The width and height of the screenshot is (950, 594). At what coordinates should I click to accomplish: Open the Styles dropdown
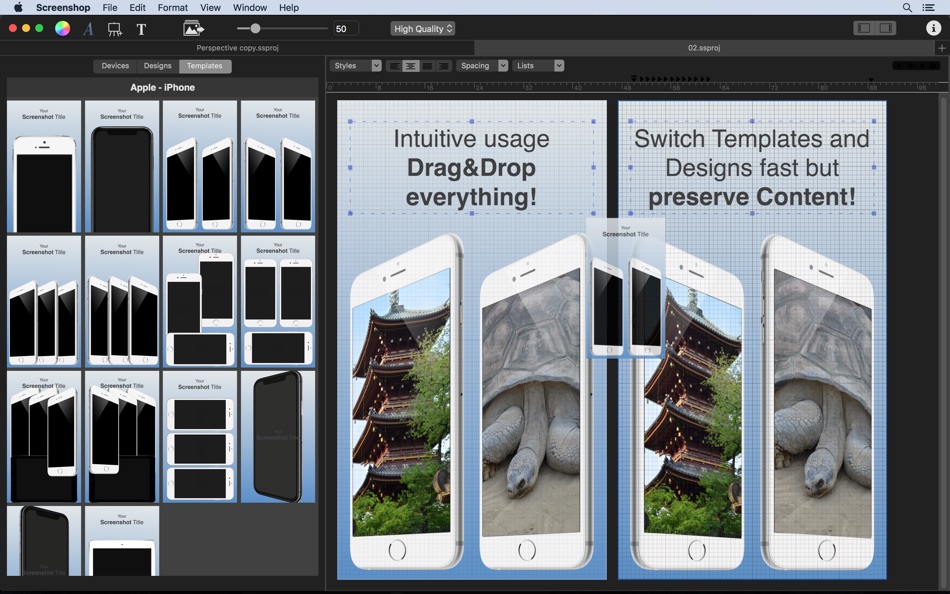click(x=356, y=65)
